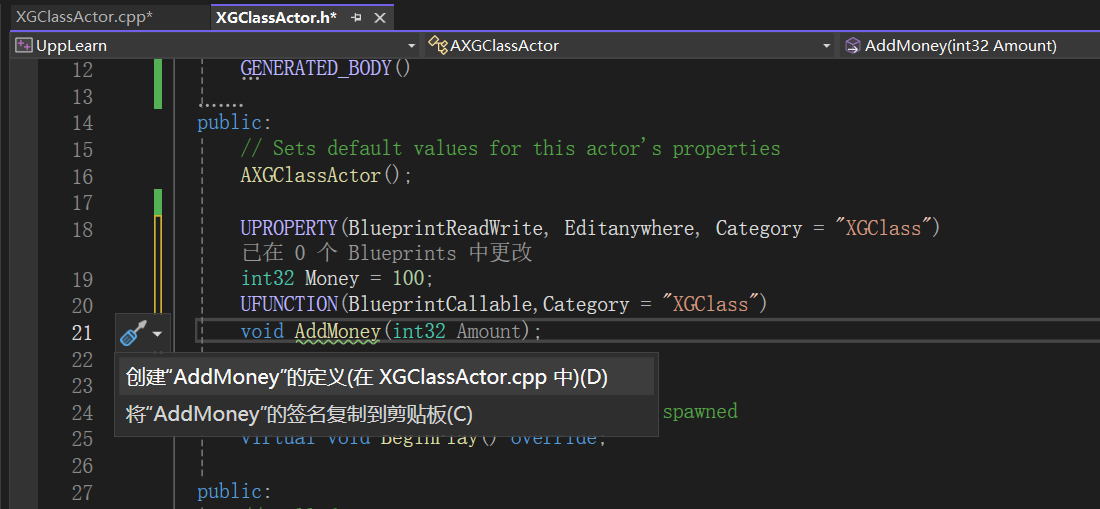
Task: Click the Money variable name on line 19
Action: click(x=331, y=278)
